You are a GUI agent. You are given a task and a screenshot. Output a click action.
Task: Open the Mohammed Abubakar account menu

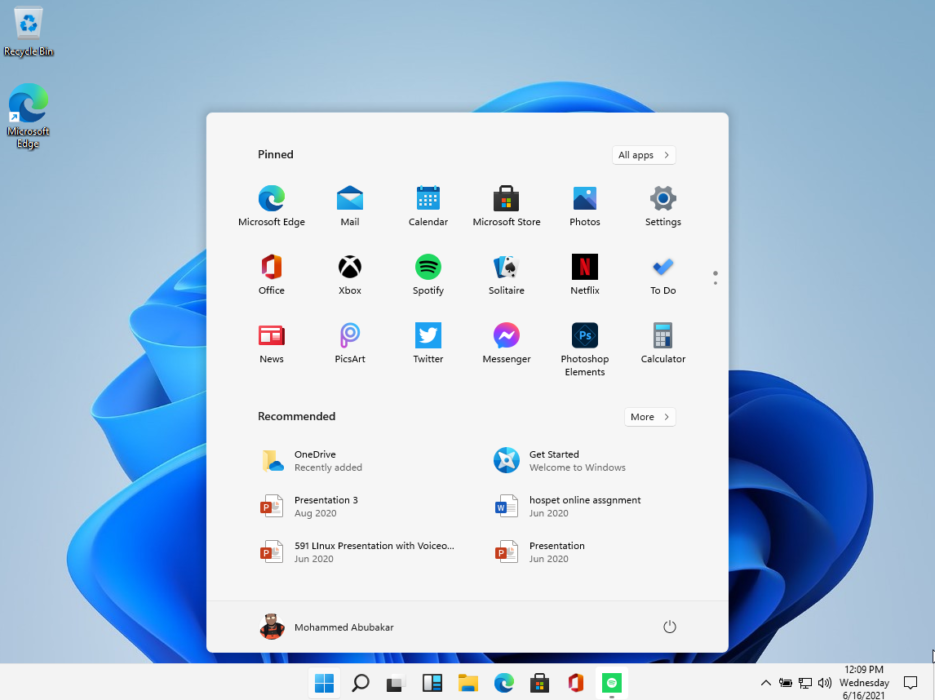[x=330, y=626]
